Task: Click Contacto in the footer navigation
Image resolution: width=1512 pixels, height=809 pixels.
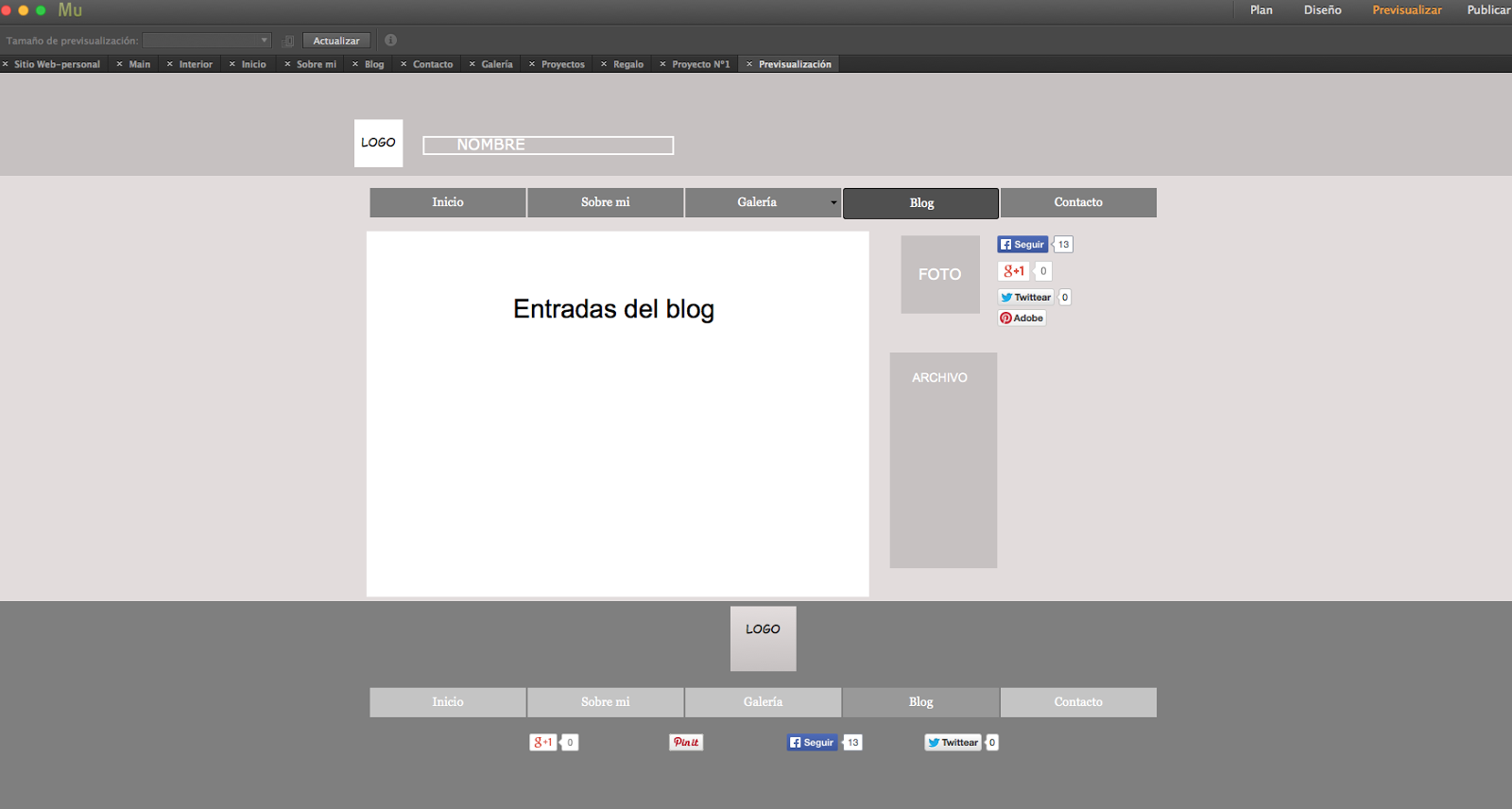Action: [x=1078, y=702]
